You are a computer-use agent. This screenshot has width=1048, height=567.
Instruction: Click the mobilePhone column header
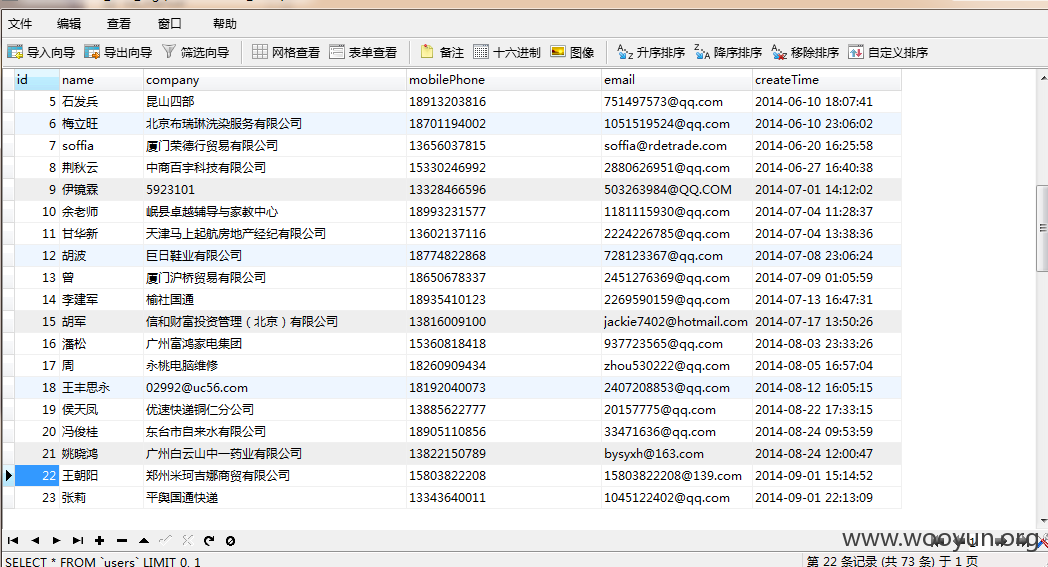click(x=504, y=80)
